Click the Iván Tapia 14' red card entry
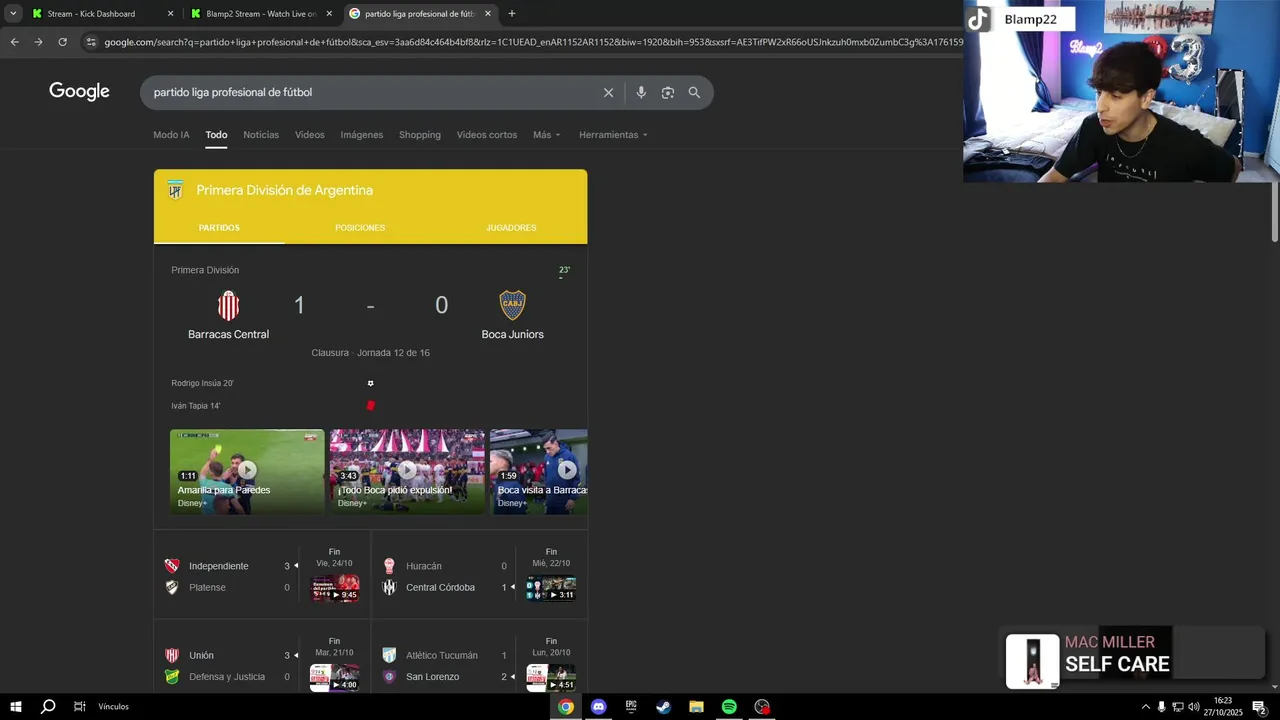 pos(196,406)
